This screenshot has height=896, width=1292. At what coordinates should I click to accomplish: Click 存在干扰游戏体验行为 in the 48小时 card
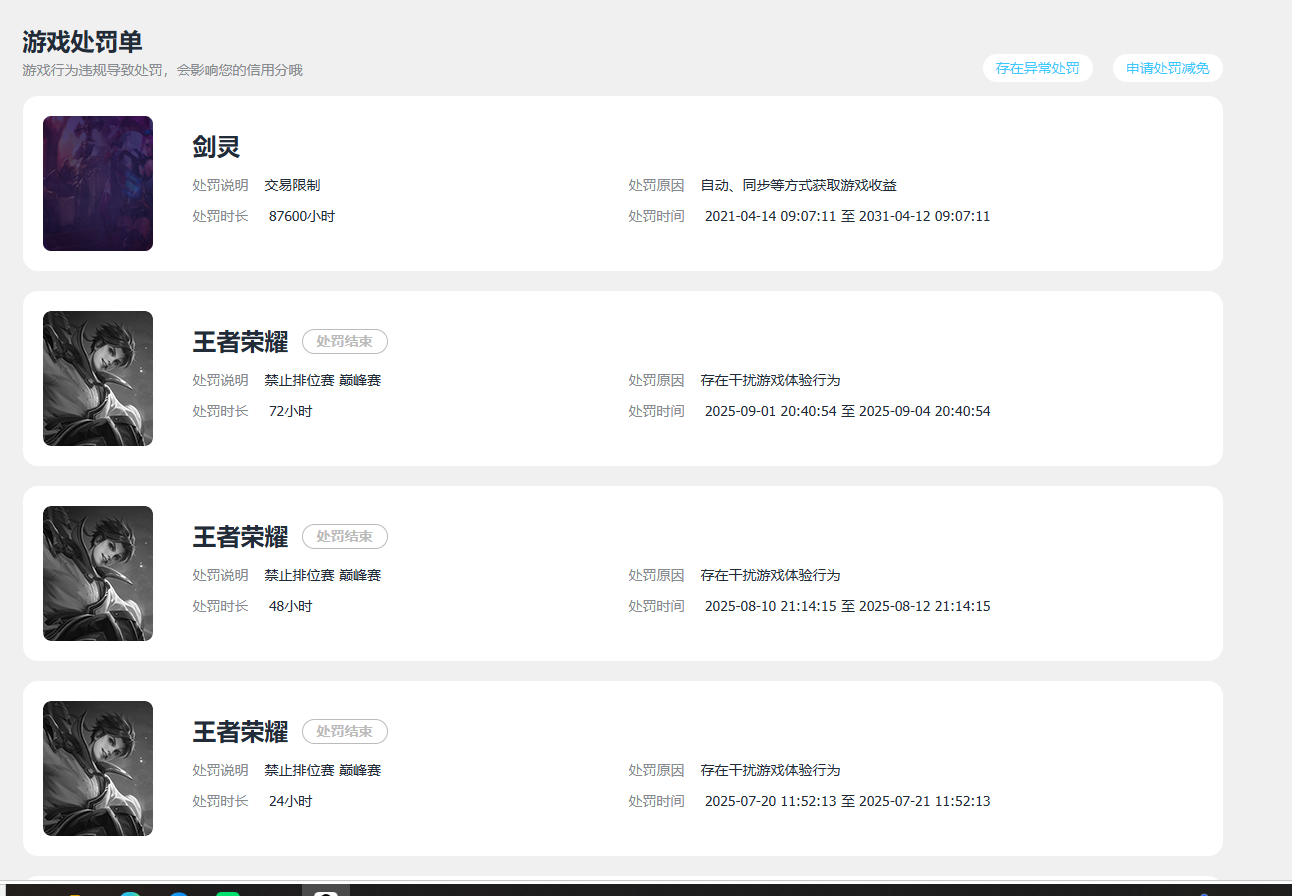770,575
